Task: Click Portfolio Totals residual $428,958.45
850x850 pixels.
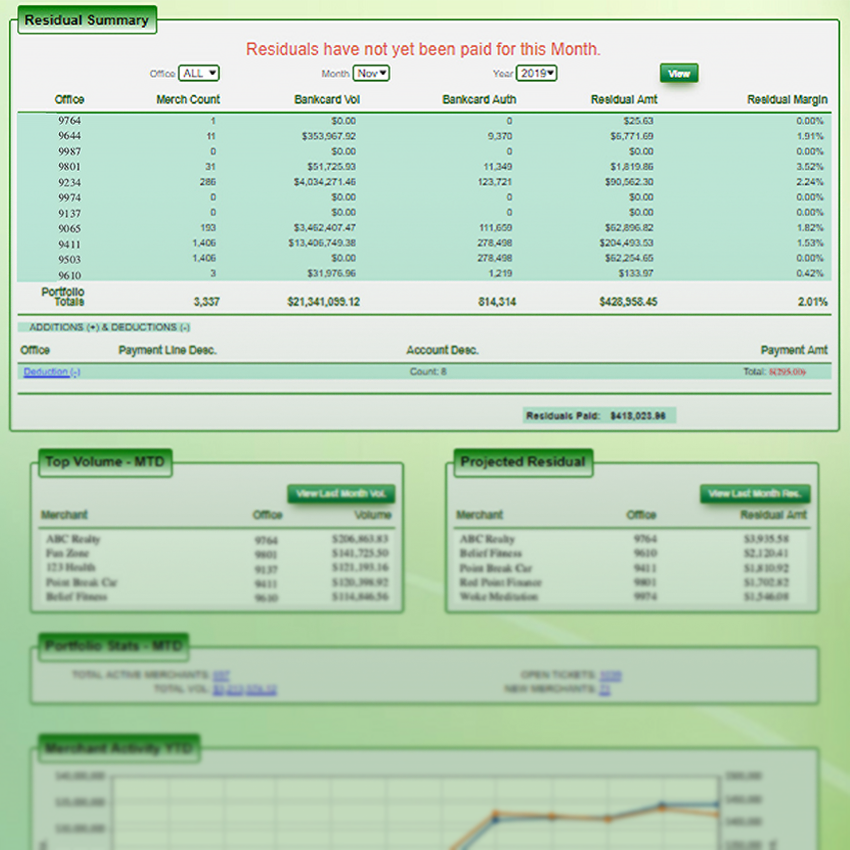Action: click(x=628, y=301)
